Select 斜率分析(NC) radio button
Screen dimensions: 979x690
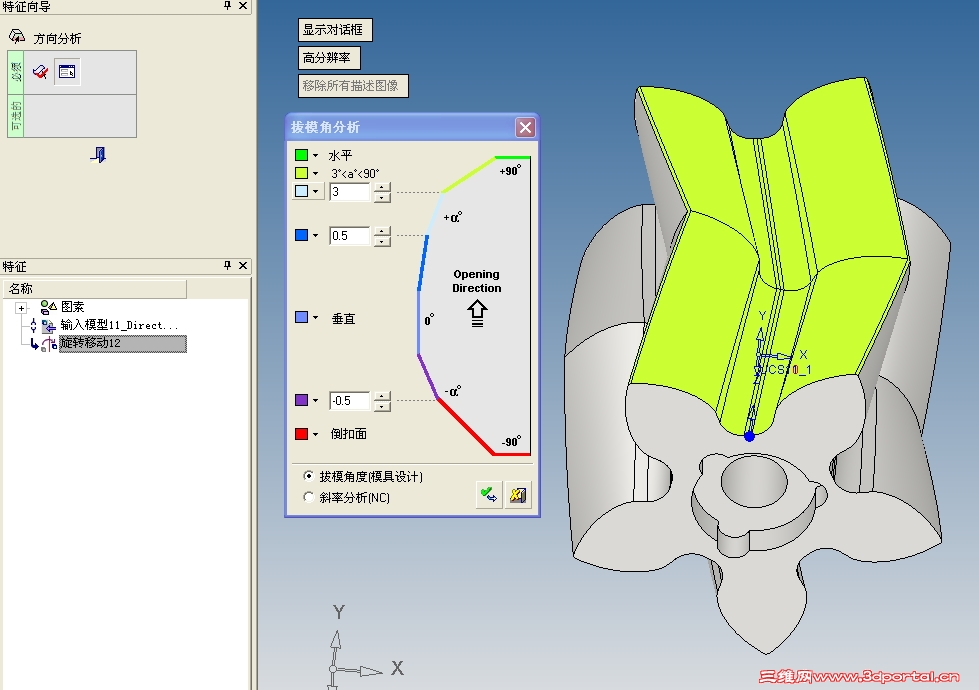click(308, 497)
